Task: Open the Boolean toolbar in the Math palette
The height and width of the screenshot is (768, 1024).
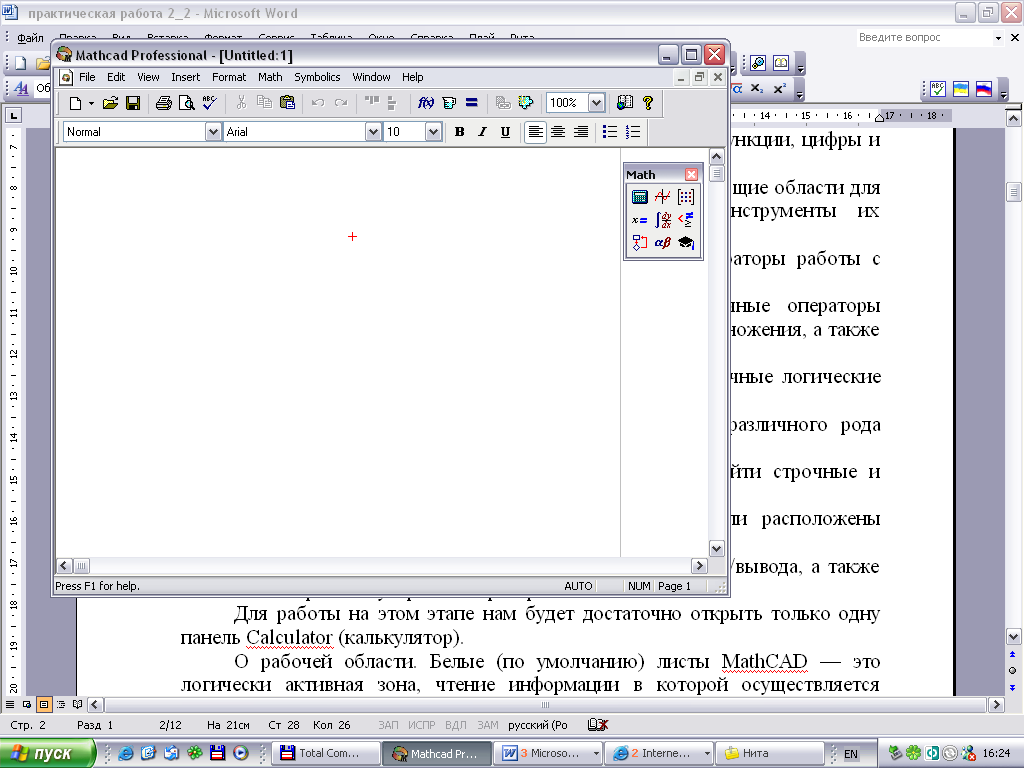Action: point(685,220)
